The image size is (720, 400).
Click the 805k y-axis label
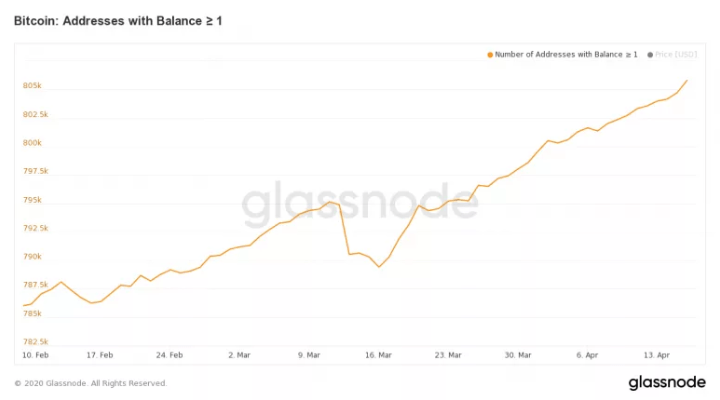[31, 86]
